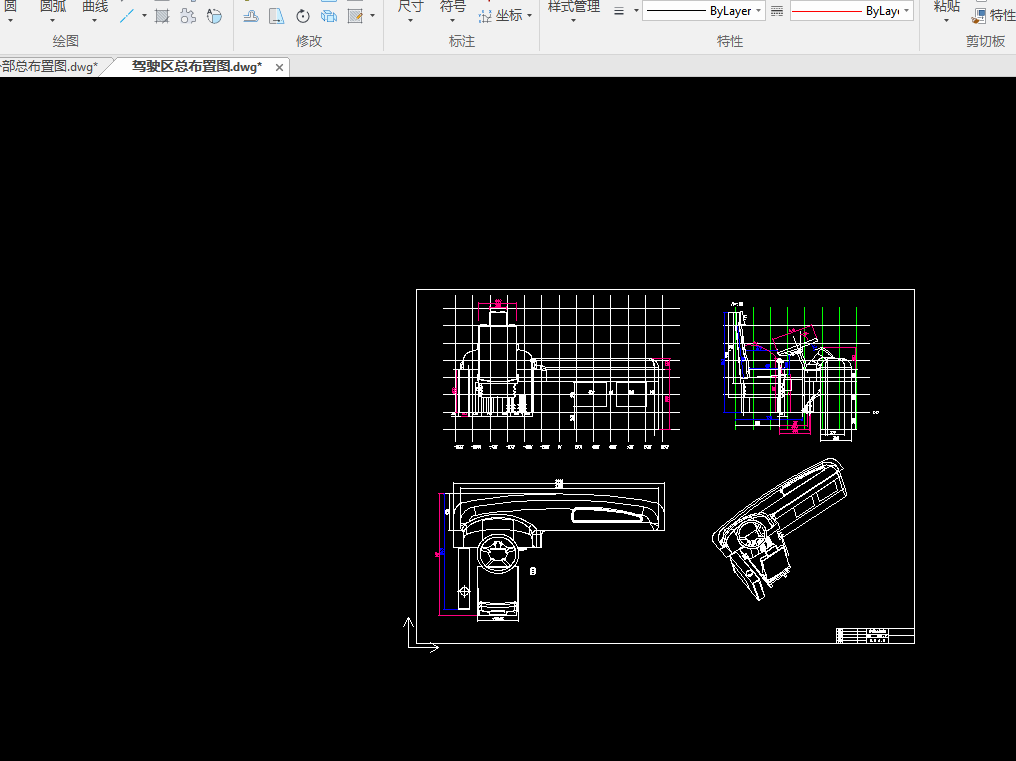1016x761 pixels.
Task: Click the first icon in Modify panel
Action: coord(250,16)
